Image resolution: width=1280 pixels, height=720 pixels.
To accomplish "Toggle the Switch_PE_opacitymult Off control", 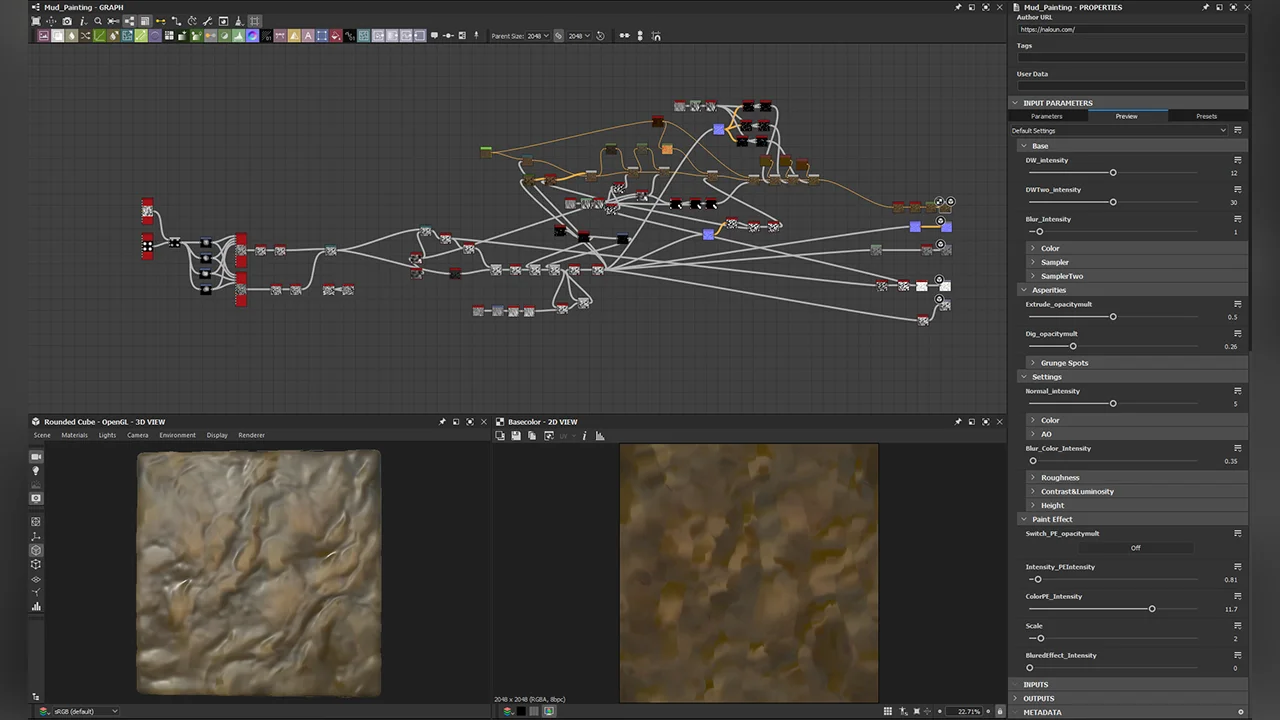I will [x=1135, y=547].
